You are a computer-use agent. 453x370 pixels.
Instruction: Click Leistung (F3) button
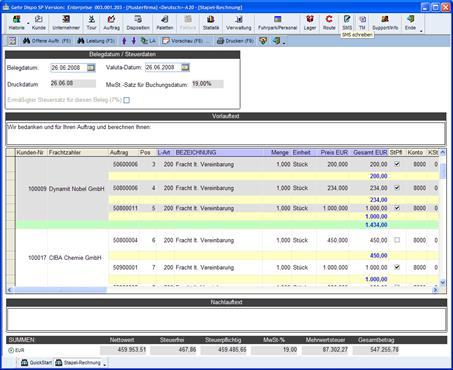96,41
